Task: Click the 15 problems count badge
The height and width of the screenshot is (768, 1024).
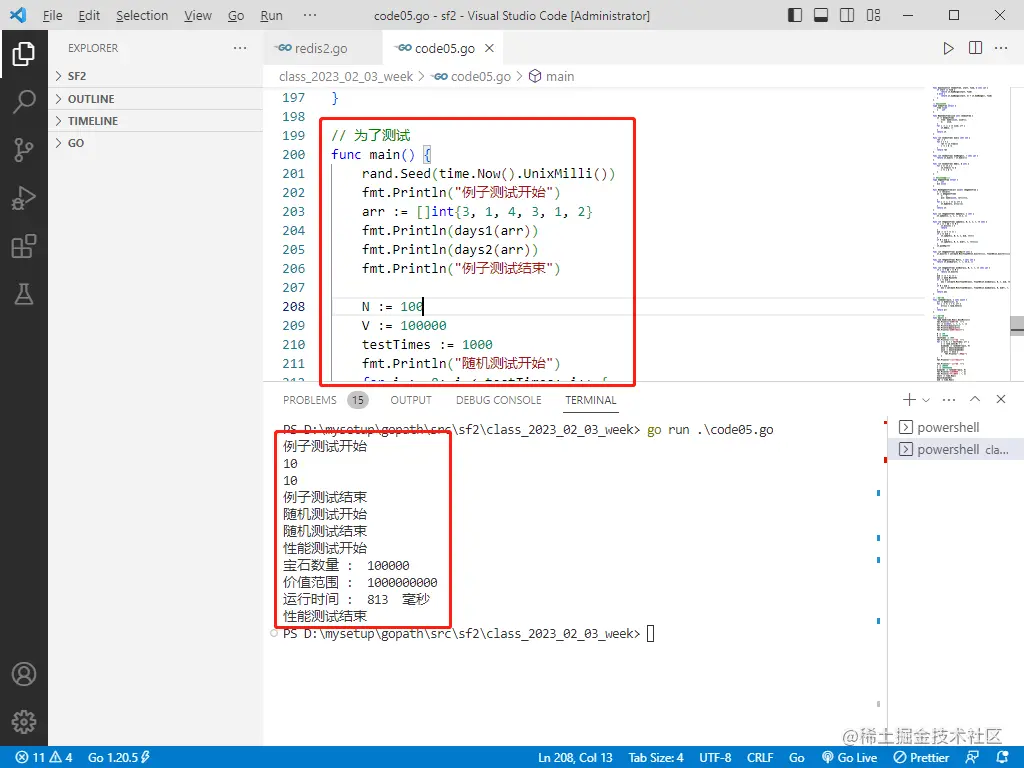Action: tap(357, 400)
